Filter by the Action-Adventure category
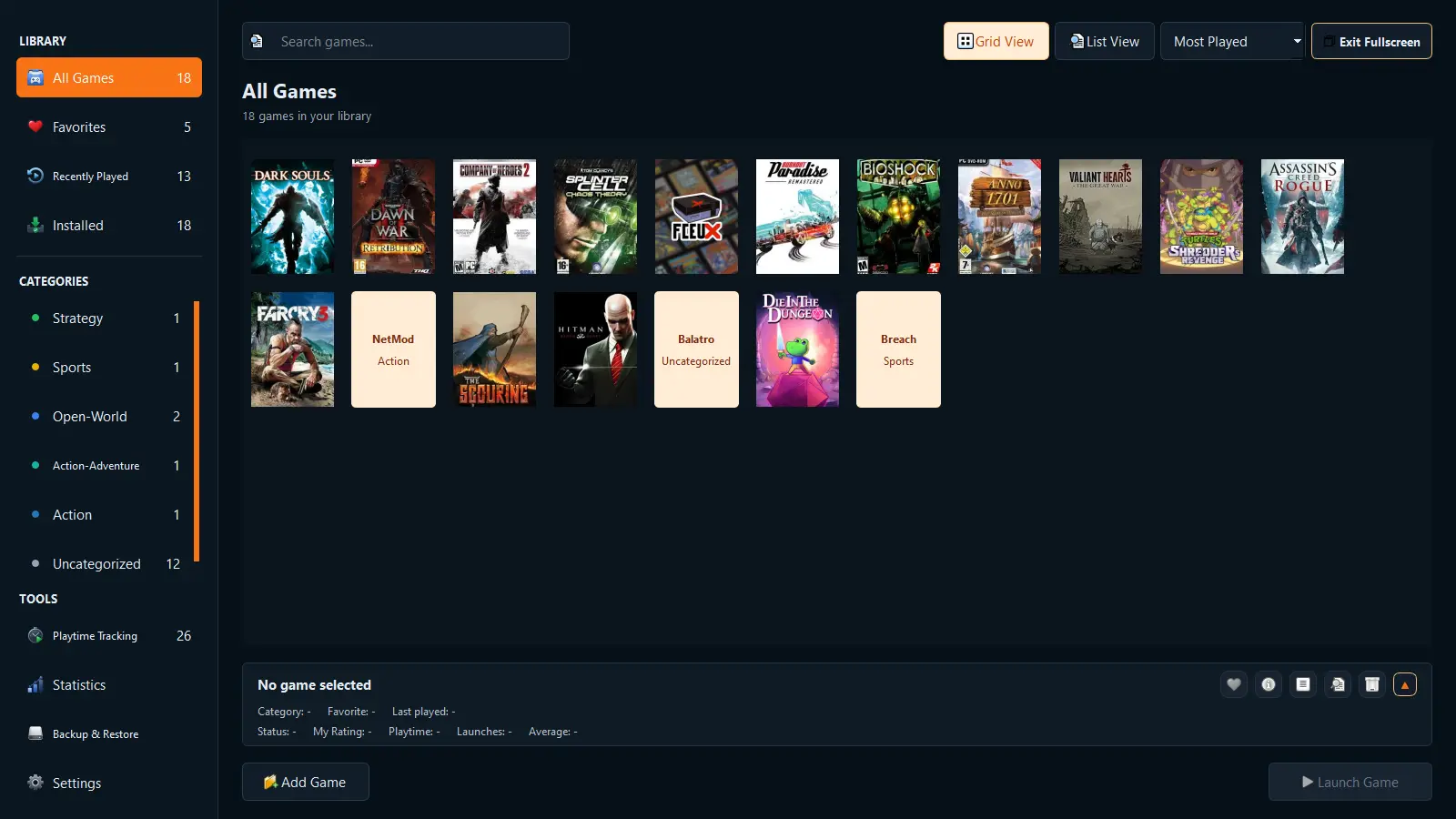The height and width of the screenshot is (819, 1456). (x=105, y=466)
